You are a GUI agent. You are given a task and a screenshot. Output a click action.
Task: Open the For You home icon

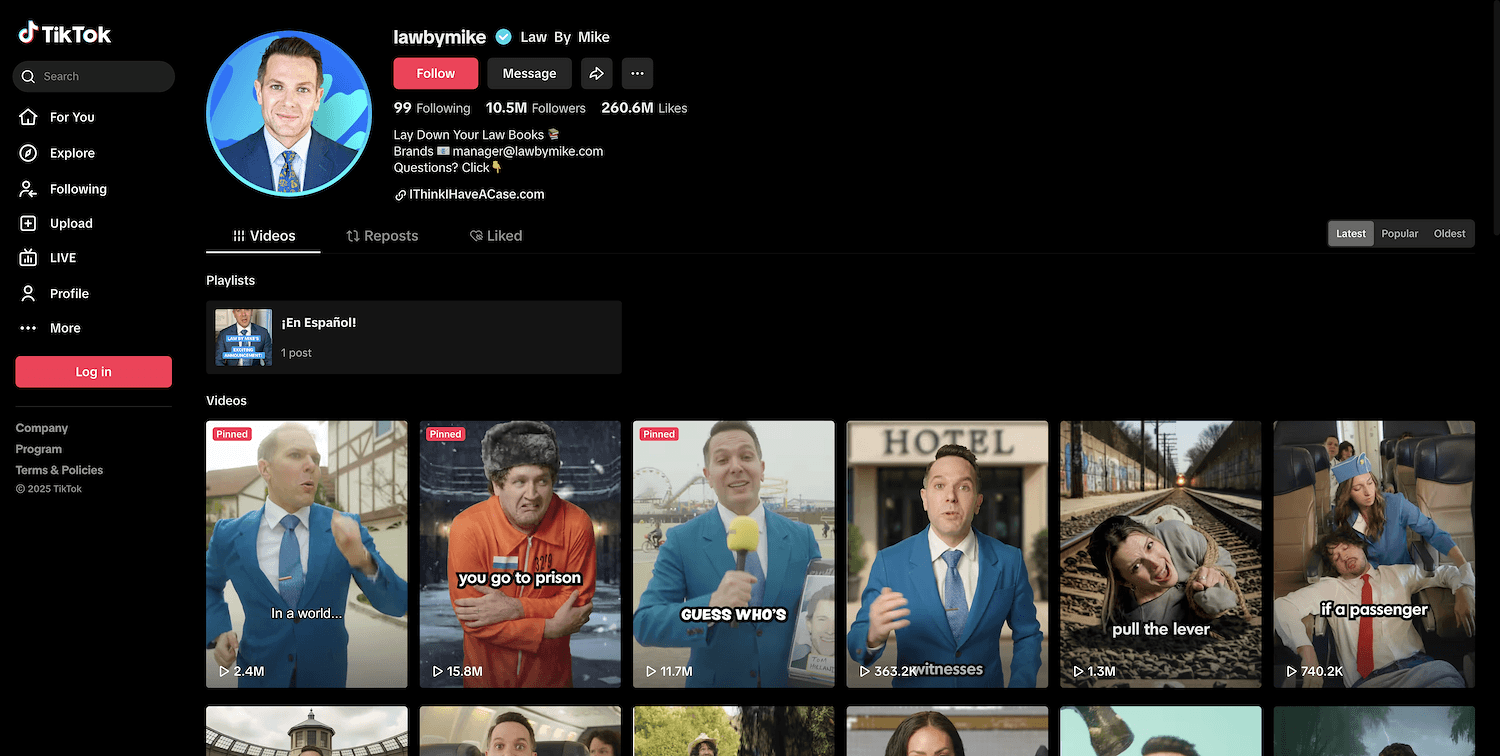pyautogui.click(x=29, y=117)
